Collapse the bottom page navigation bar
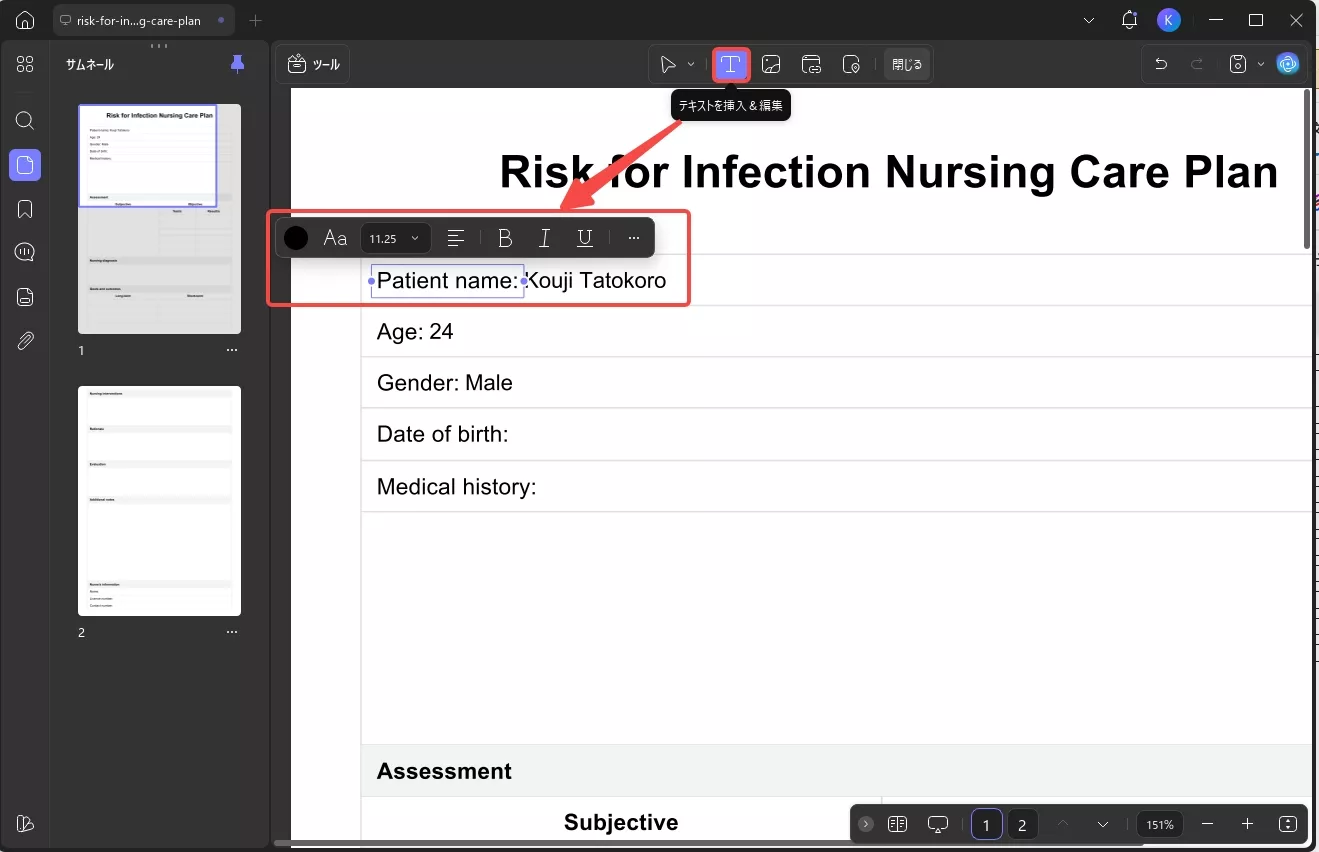The height and width of the screenshot is (852, 1319). 866,825
